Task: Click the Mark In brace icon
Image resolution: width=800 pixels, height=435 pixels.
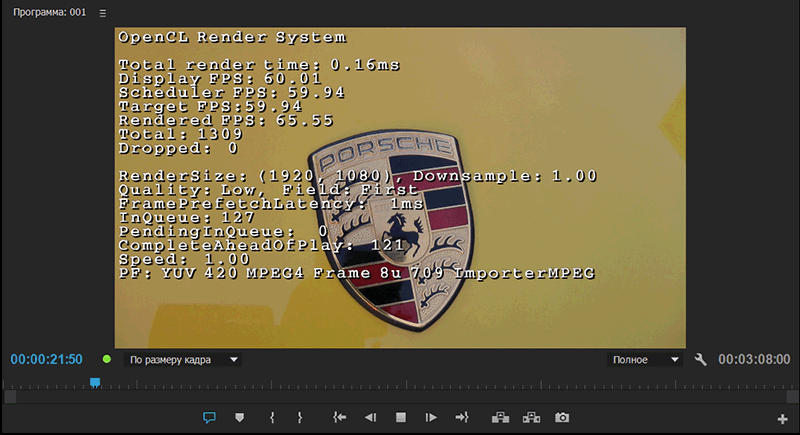Action: click(272, 418)
